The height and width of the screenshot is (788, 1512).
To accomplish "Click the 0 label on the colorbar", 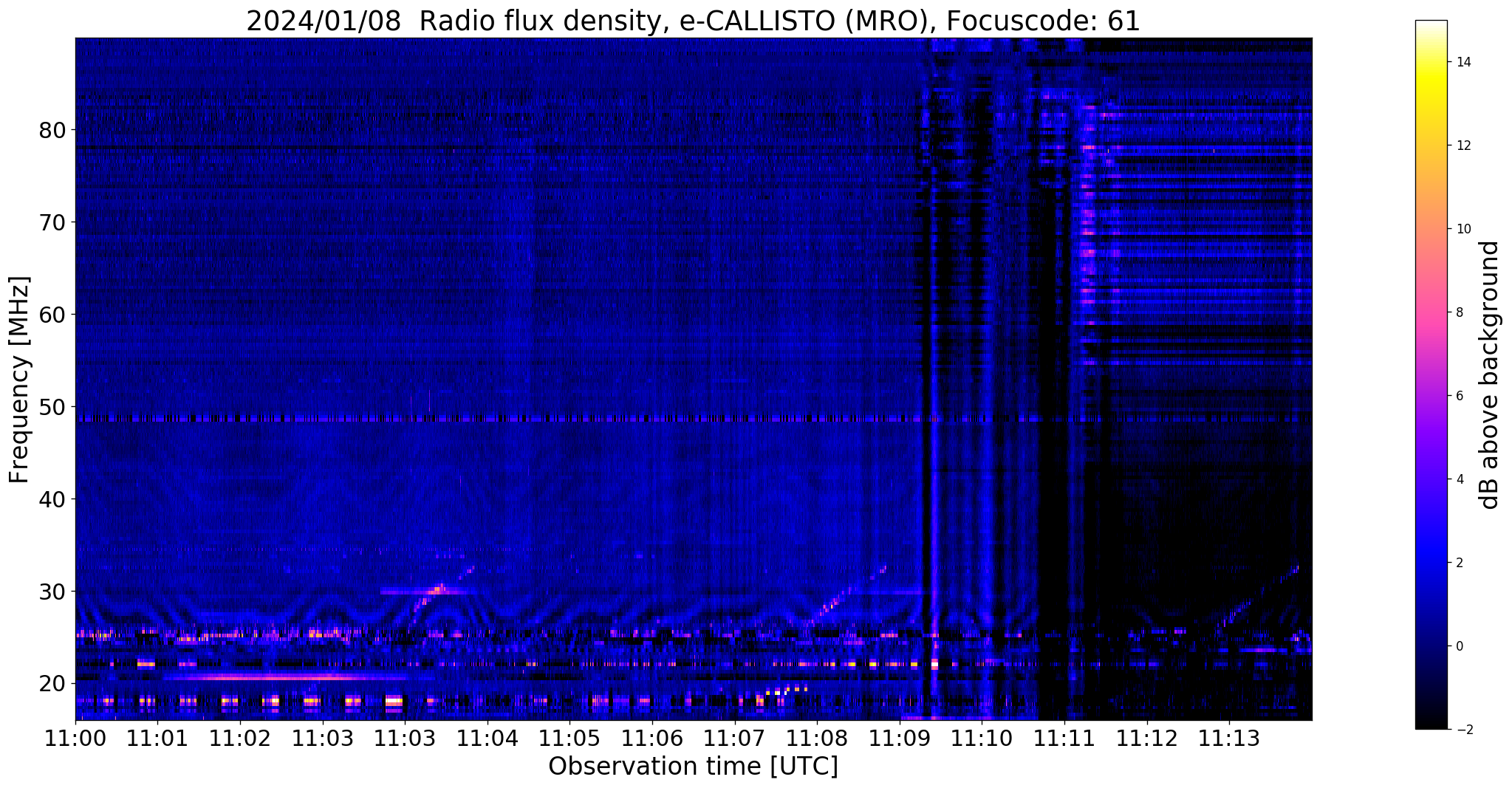I will [1460, 646].
